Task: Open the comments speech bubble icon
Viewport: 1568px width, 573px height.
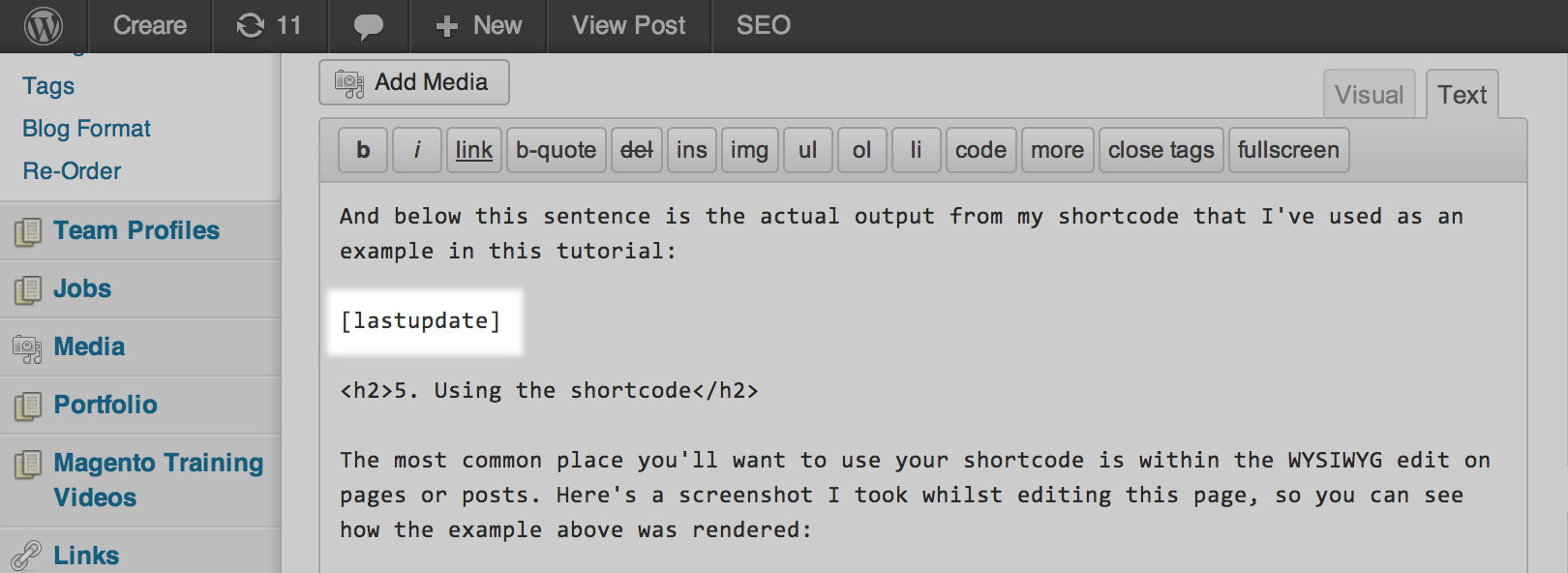Action: 368,27
